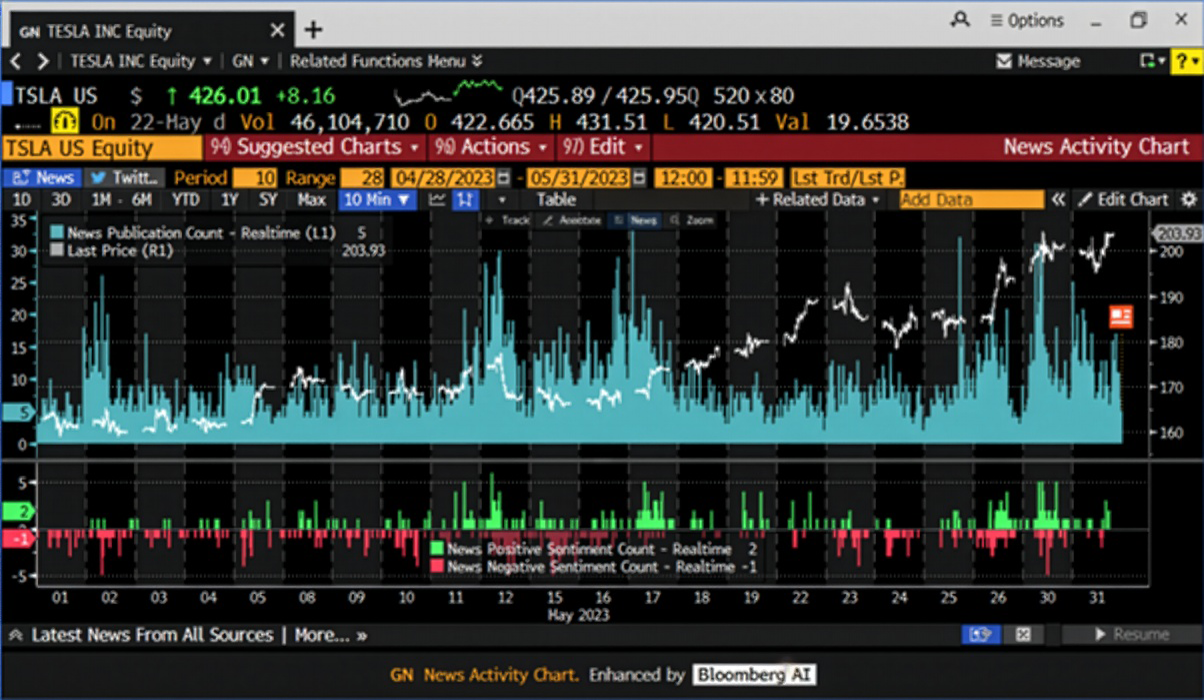
Task: Open the Suggested Charts menu
Action: pos(316,148)
